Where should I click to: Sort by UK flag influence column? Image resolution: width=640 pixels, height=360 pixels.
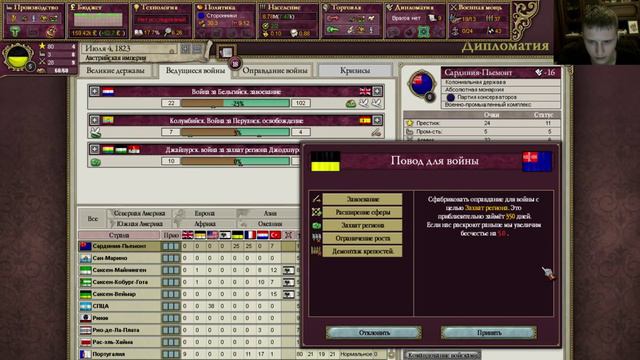coord(188,235)
